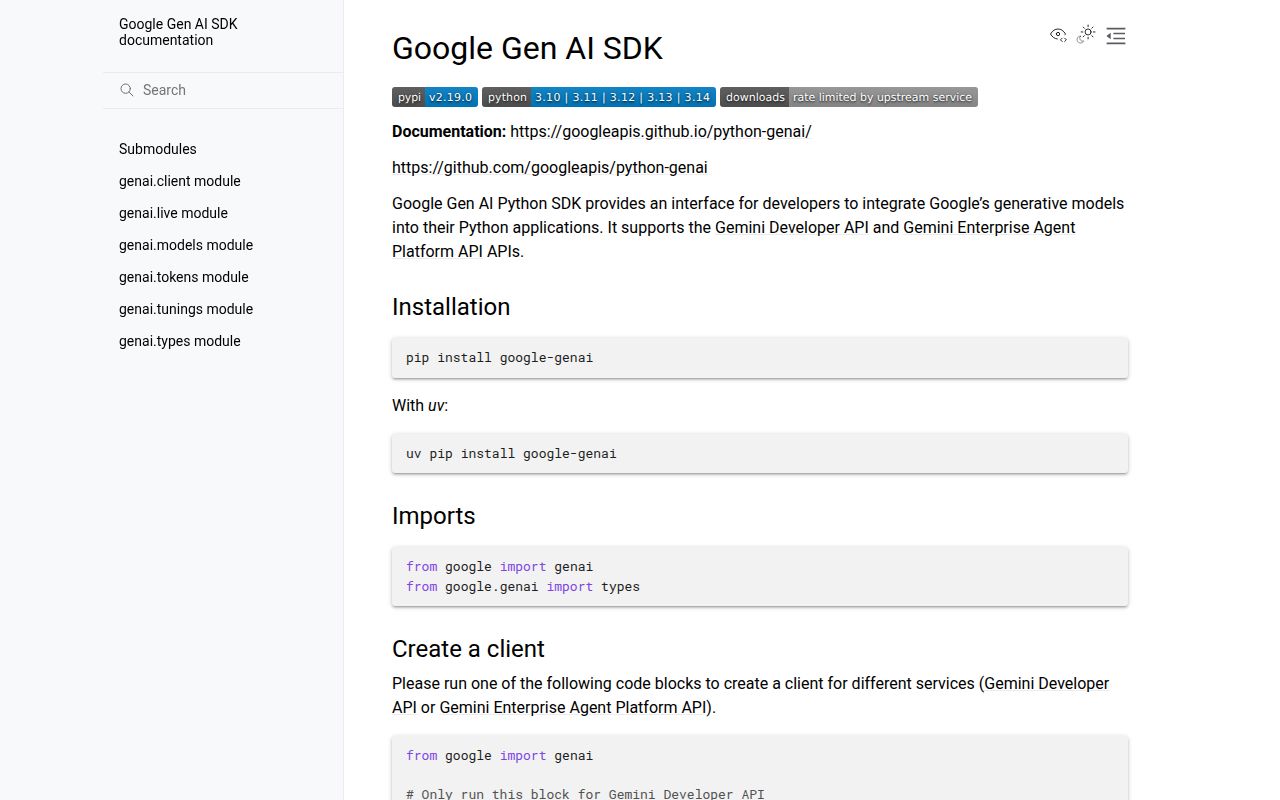This screenshot has height=800, width=1280.
Task: Click the 'from google.genai import types' line
Action: (523, 587)
